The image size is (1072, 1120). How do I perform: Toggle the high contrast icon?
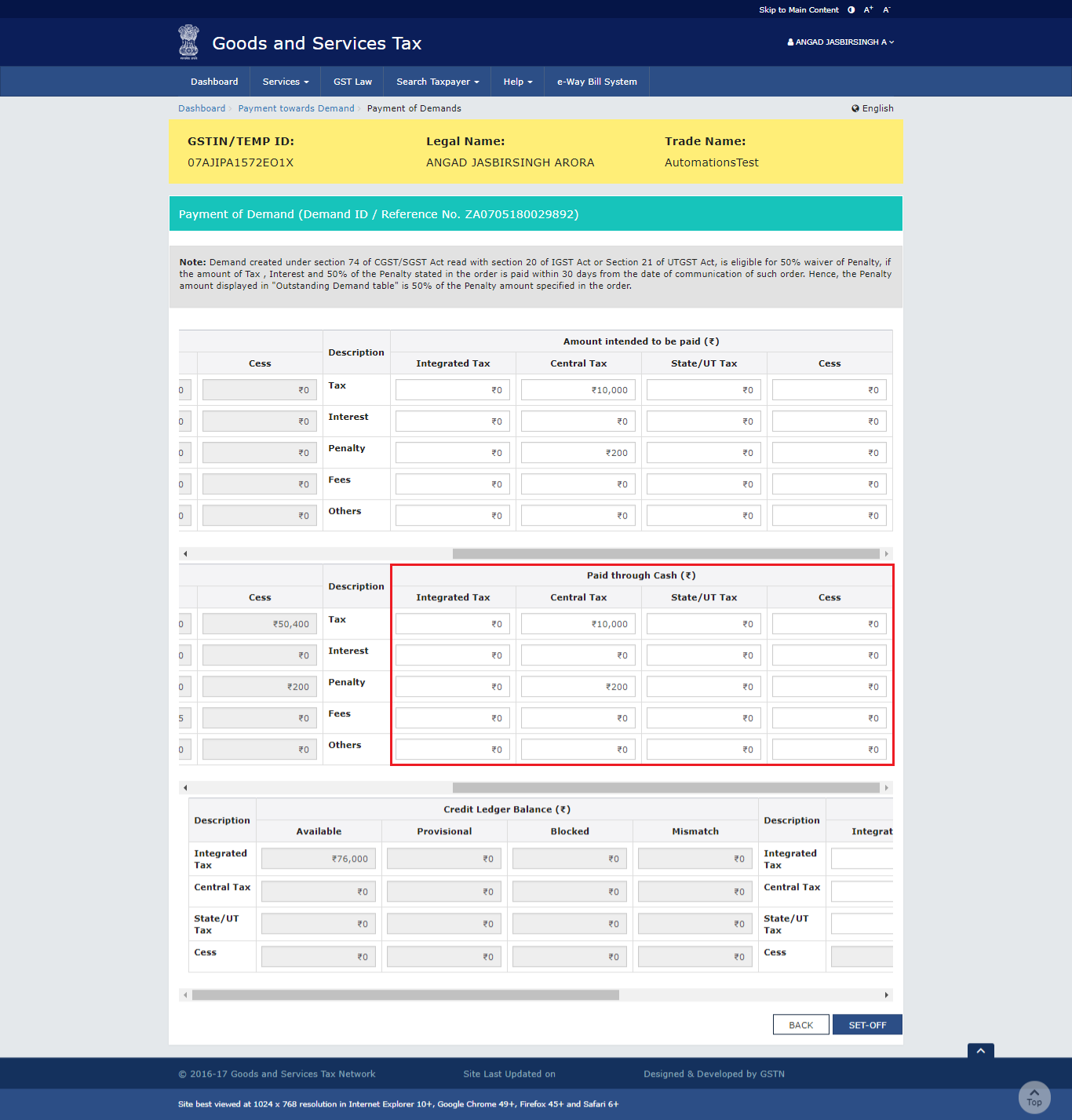coord(851,10)
